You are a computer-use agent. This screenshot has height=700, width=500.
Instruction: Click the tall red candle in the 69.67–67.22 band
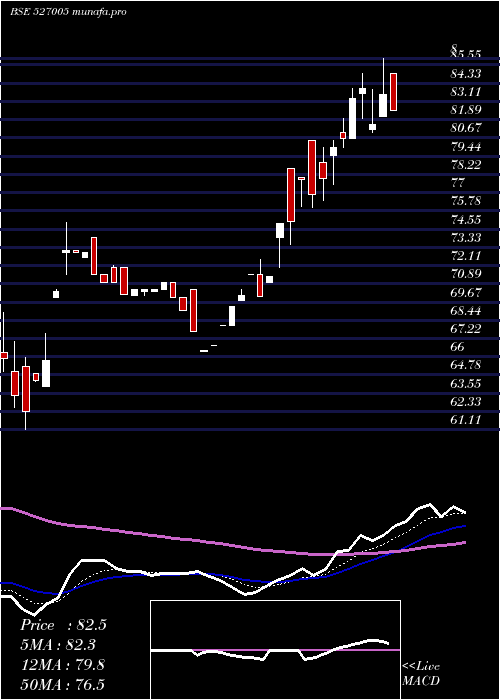click(x=193, y=310)
